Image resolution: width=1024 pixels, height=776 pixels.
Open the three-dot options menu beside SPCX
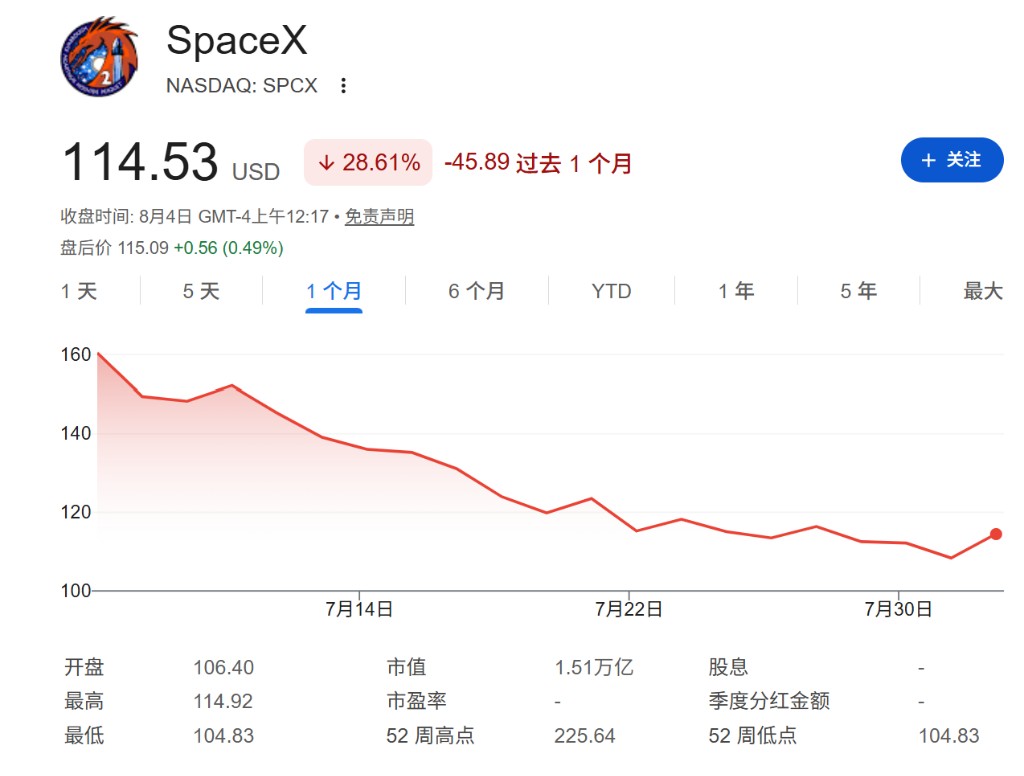tap(343, 86)
